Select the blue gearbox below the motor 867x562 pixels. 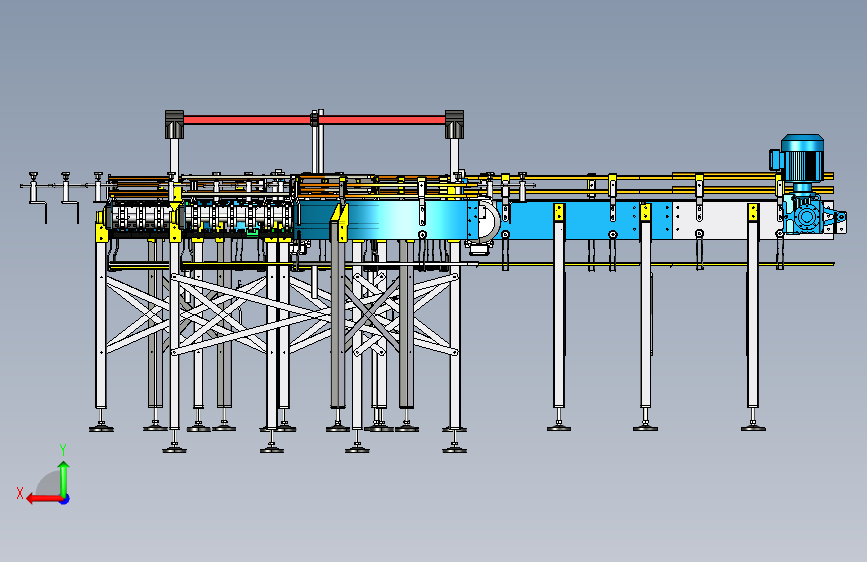click(x=807, y=214)
